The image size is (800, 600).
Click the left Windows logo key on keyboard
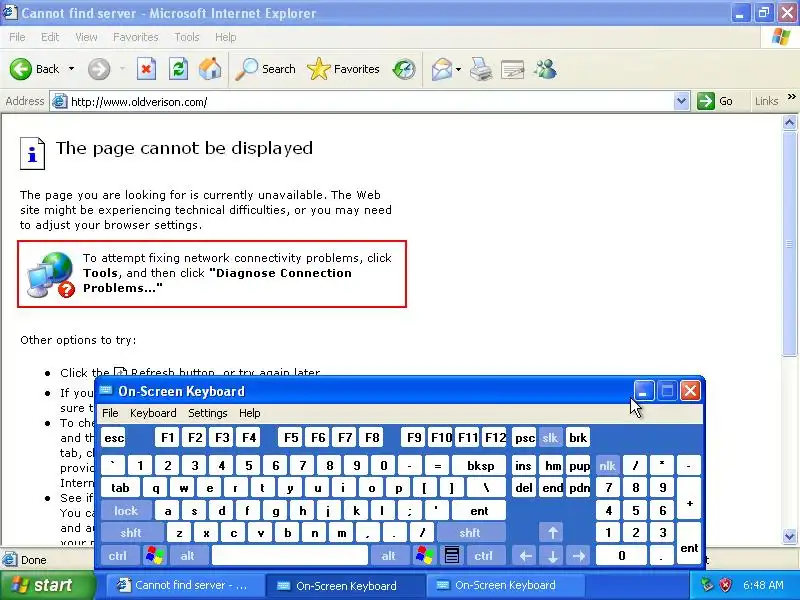click(155, 555)
